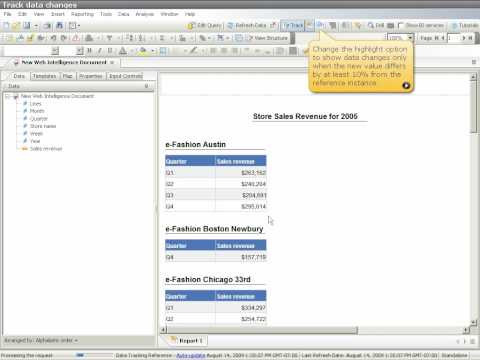Open the Reporting menu
Screen dimensions: 480x360
click(82, 14)
